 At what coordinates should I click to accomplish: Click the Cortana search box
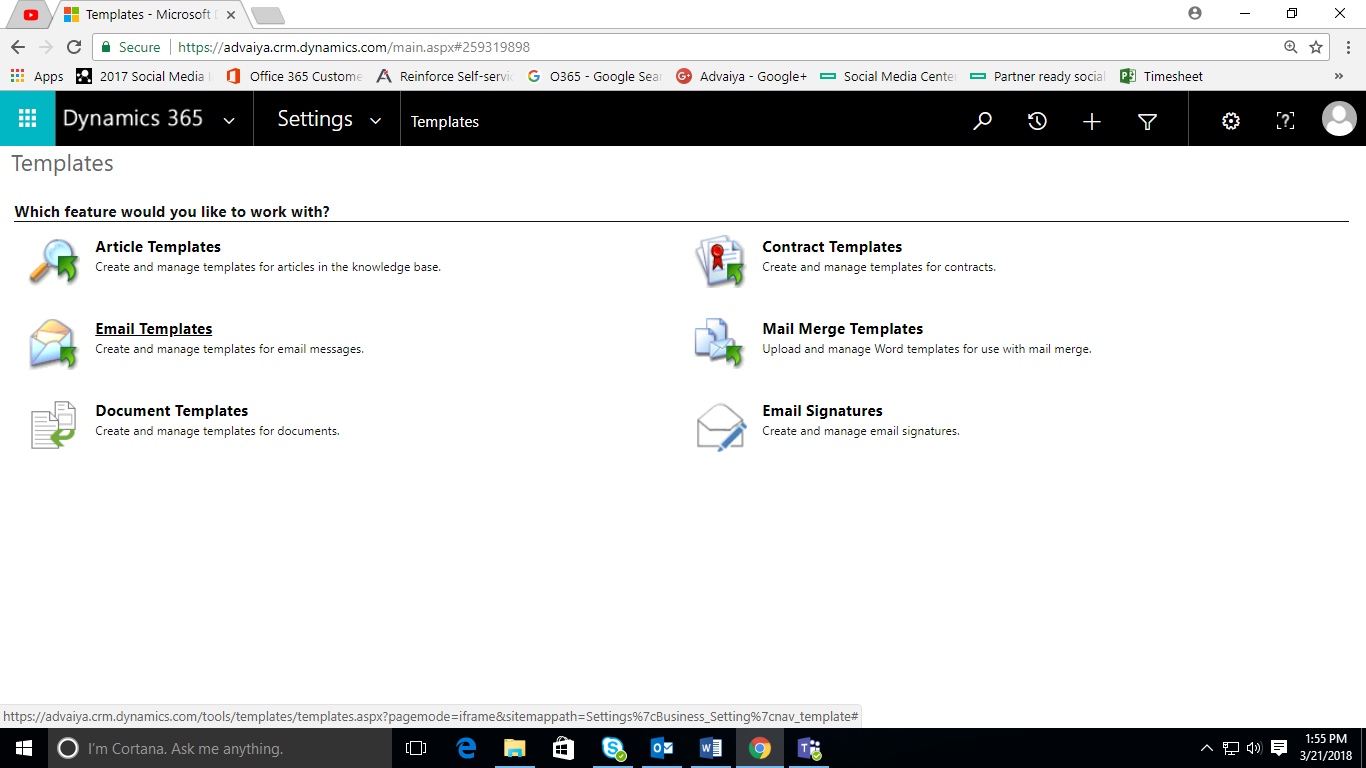click(220, 748)
